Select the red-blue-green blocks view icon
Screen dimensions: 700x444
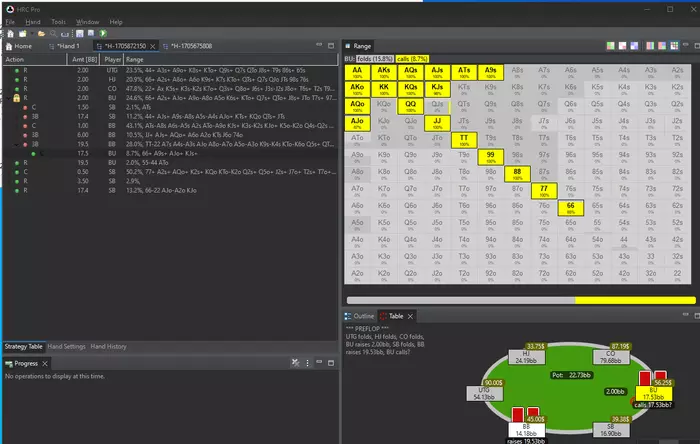tap(662, 46)
